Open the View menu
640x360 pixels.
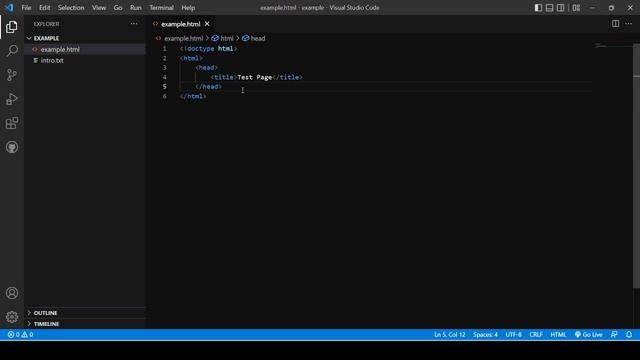pyautogui.click(x=99, y=8)
